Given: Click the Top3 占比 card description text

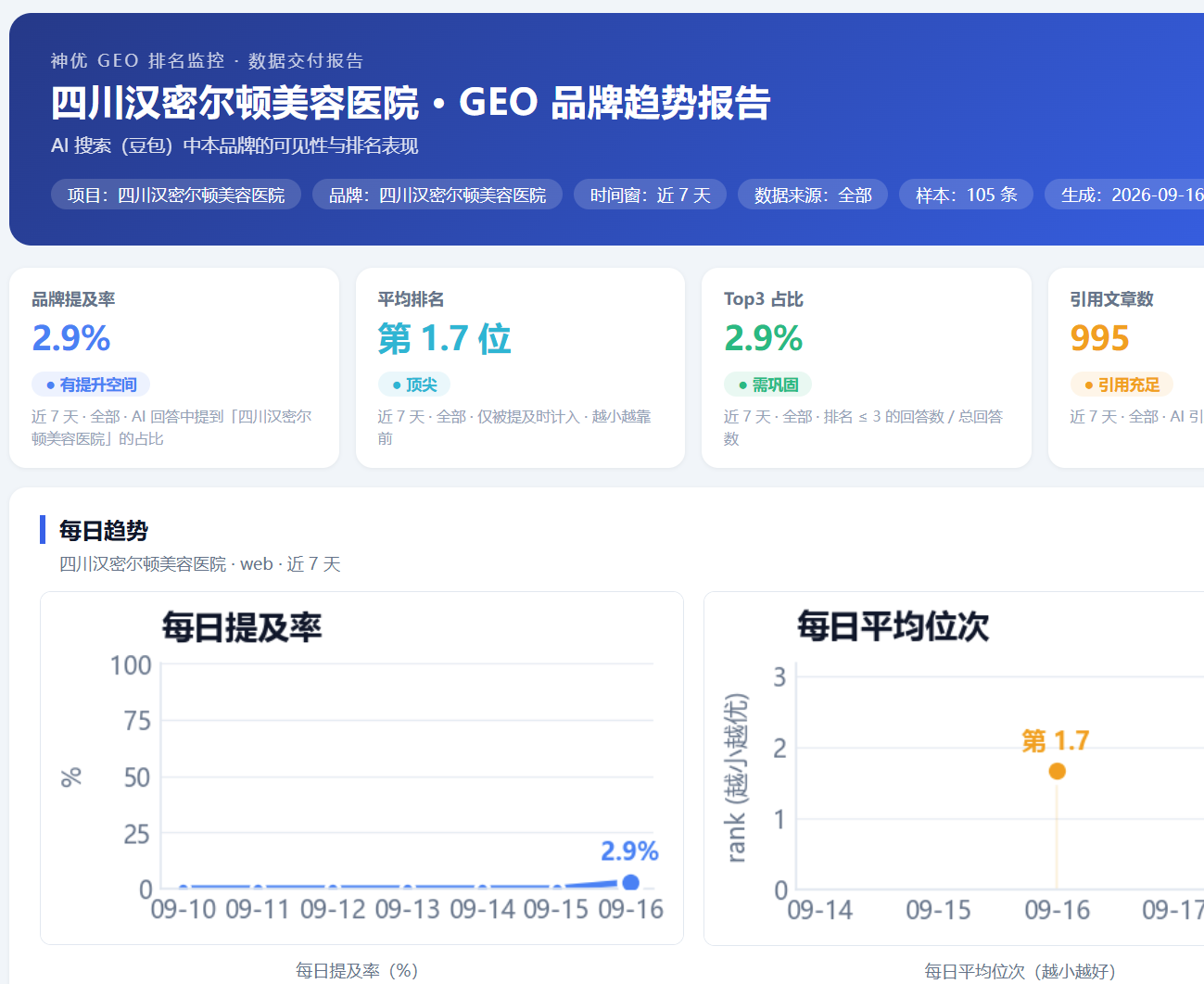Looking at the screenshot, I should tap(864, 427).
